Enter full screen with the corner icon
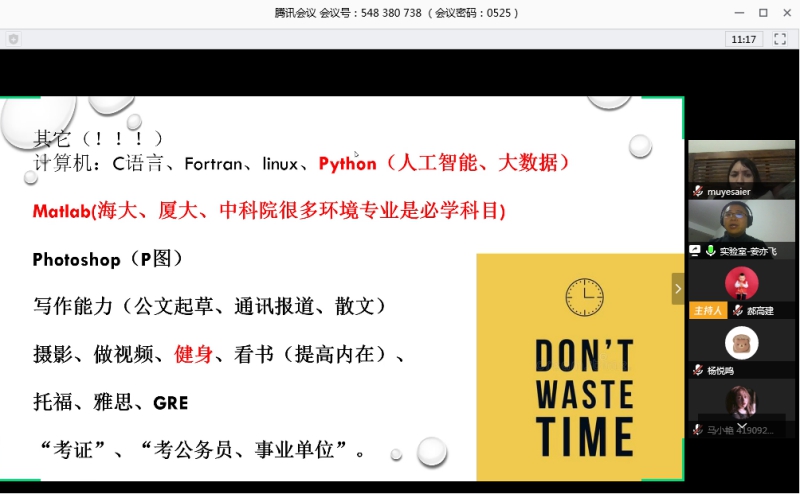Viewport: 800px width, 494px height. point(780,39)
